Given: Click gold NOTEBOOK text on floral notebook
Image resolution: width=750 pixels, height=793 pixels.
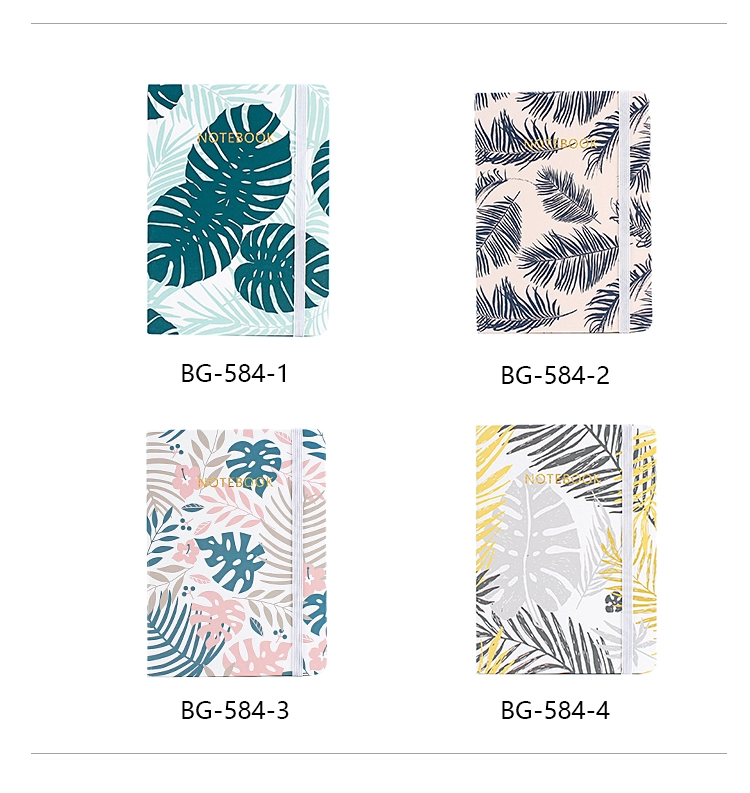Looking at the screenshot, I should pyautogui.click(x=235, y=481).
